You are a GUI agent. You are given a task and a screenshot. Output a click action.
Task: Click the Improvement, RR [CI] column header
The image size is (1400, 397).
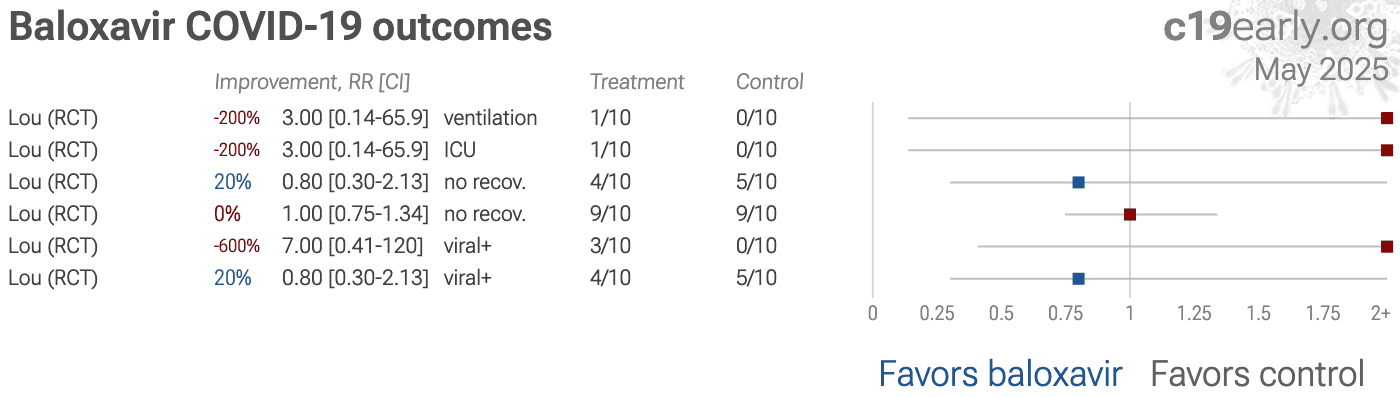(x=312, y=82)
